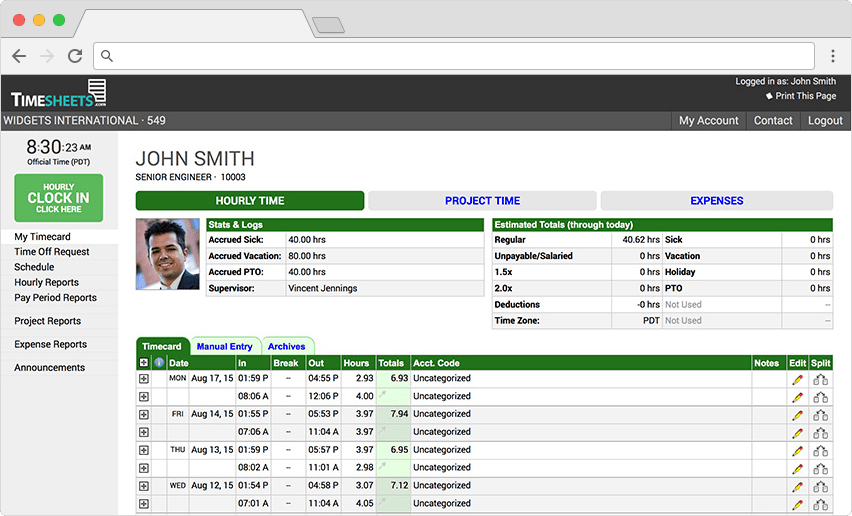This screenshot has height=516, width=852.
Task: Open Hourly Reports
Action: point(46,282)
